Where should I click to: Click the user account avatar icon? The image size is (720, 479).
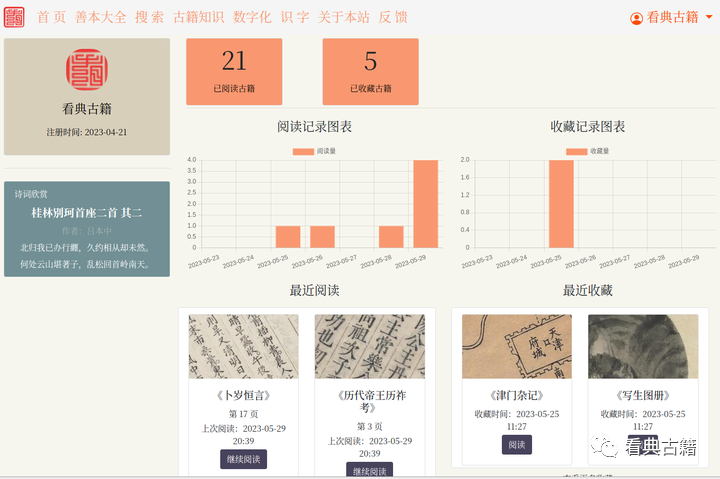click(636, 18)
